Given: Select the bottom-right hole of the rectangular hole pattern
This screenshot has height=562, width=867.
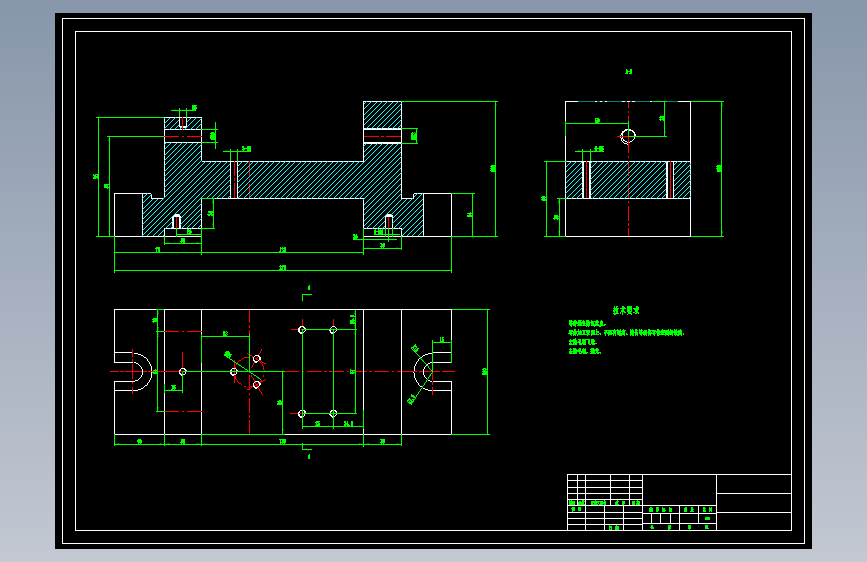Looking at the screenshot, I should (x=333, y=414).
